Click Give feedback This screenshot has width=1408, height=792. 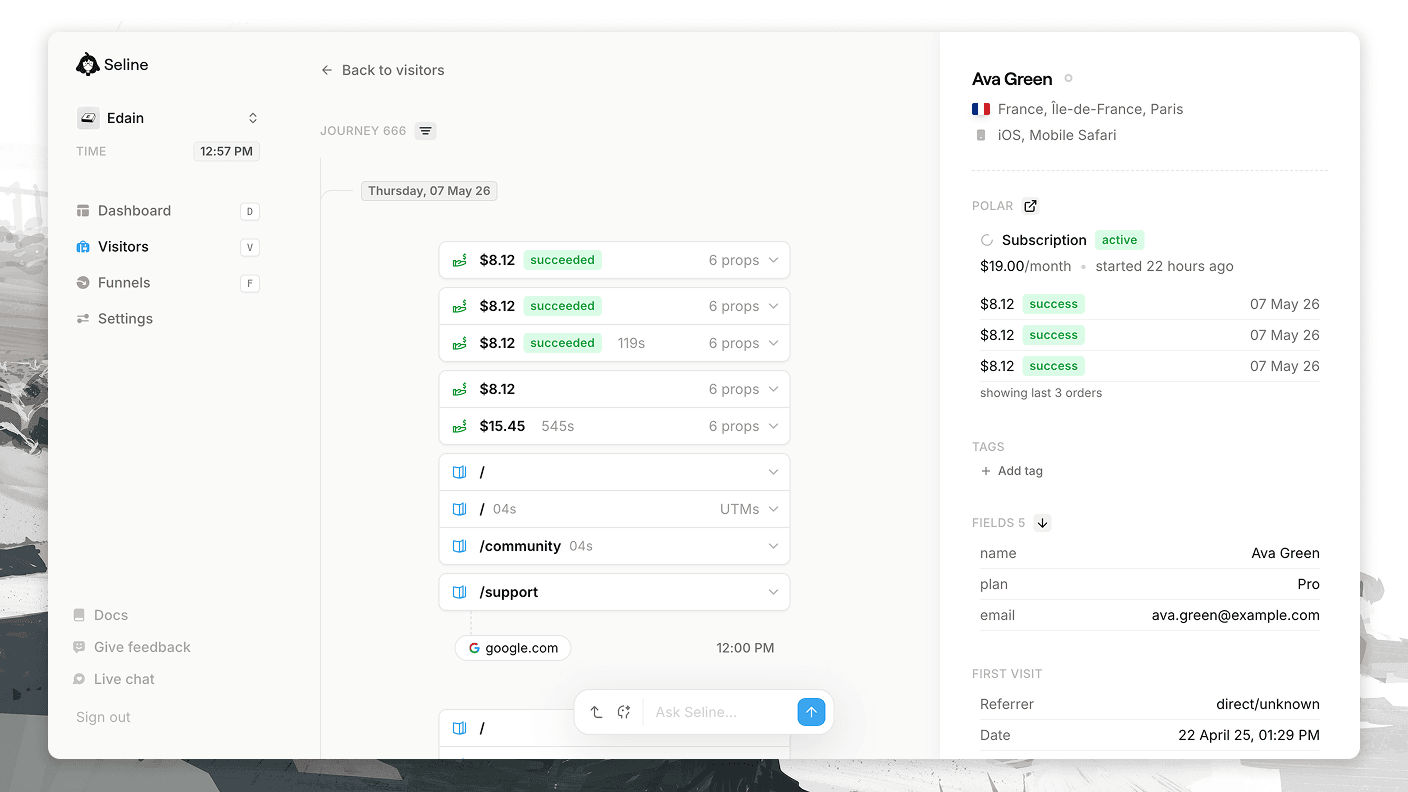point(142,647)
